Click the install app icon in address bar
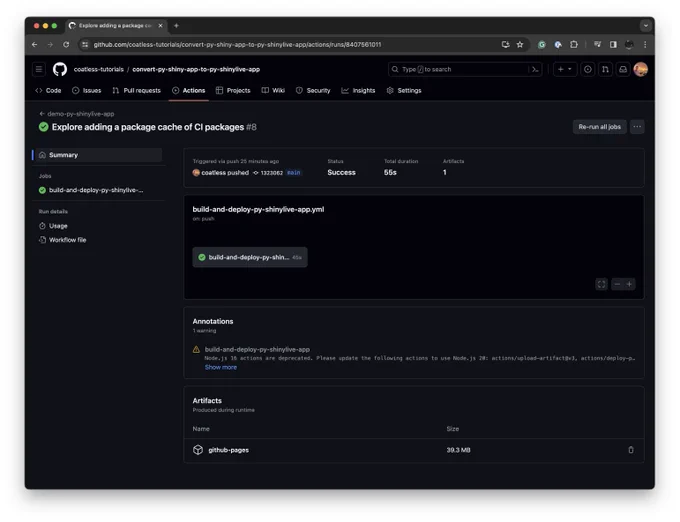 (x=505, y=45)
